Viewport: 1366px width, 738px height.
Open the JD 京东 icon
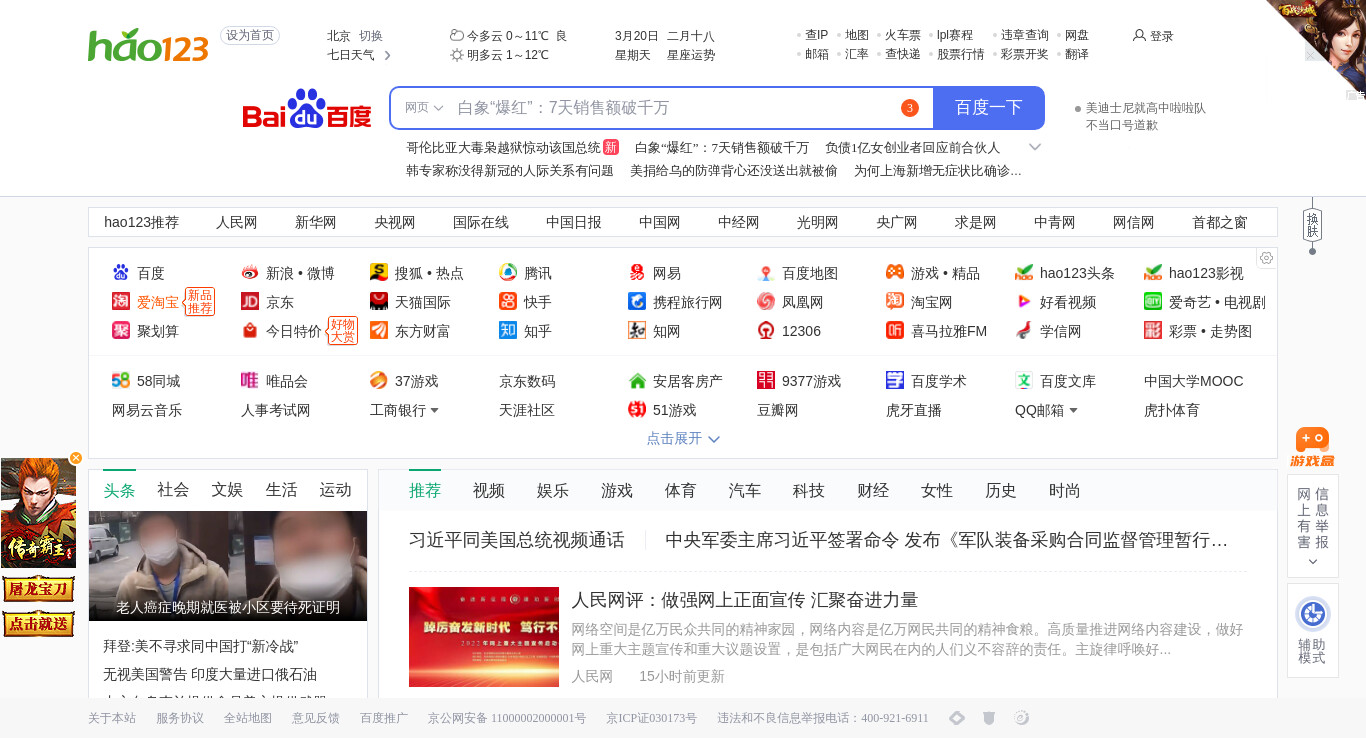click(250, 302)
